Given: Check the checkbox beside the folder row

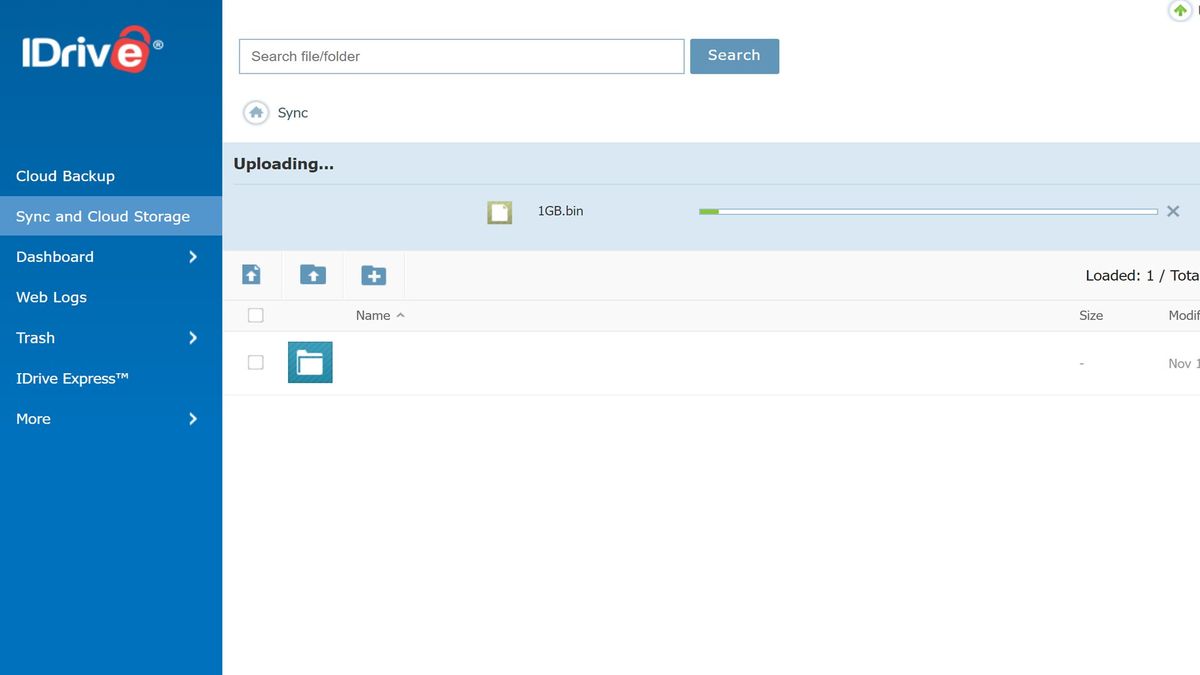Looking at the screenshot, I should pyautogui.click(x=255, y=363).
